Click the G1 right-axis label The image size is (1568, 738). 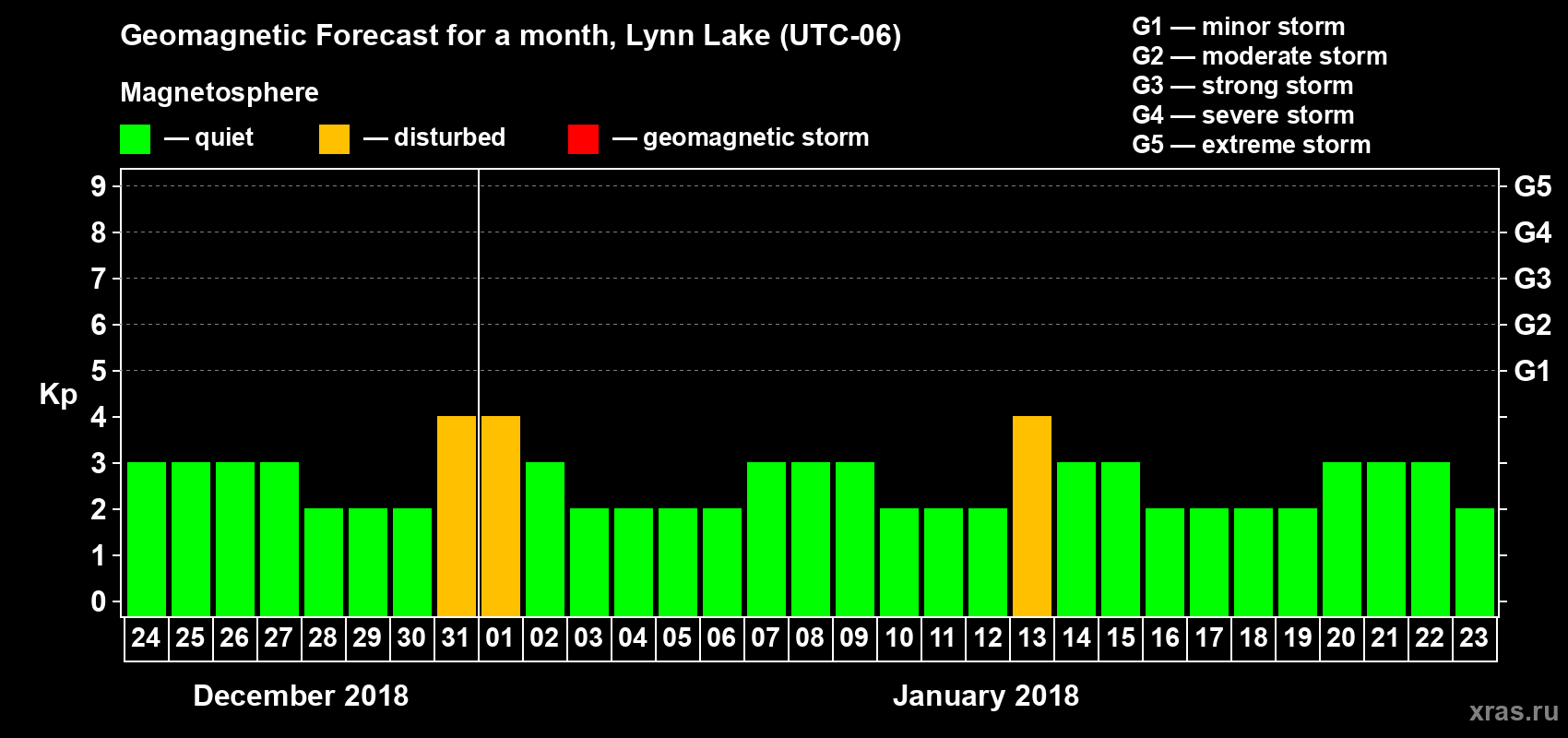[x=1533, y=371]
